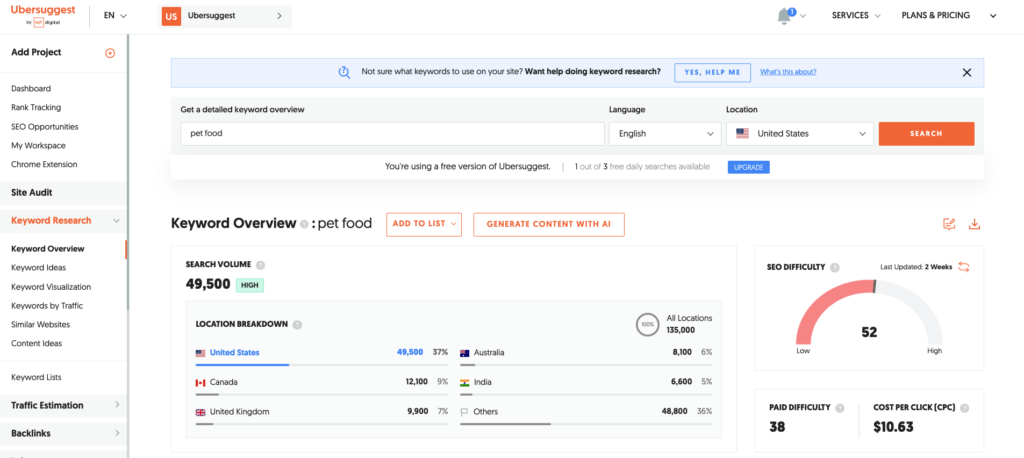Click the SEO Difficulty refresh icon
Image resolution: width=1024 pixels, height=458 pixels.
click(964, 267)
